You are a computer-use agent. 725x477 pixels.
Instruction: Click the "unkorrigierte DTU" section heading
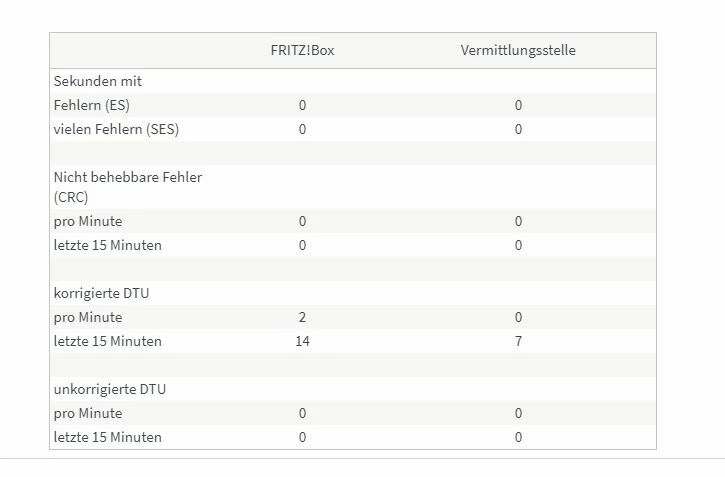tap(108, 389)
